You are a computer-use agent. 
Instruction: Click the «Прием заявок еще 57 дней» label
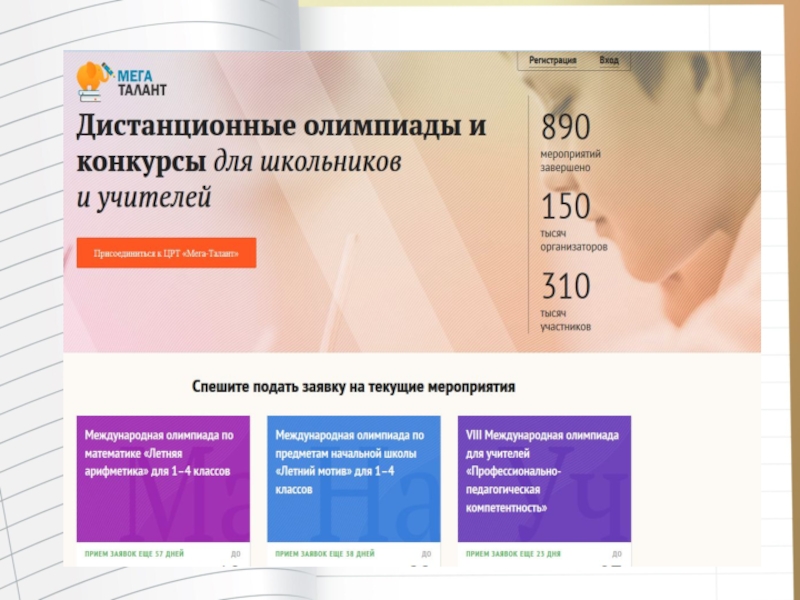(x=134, y=554)
